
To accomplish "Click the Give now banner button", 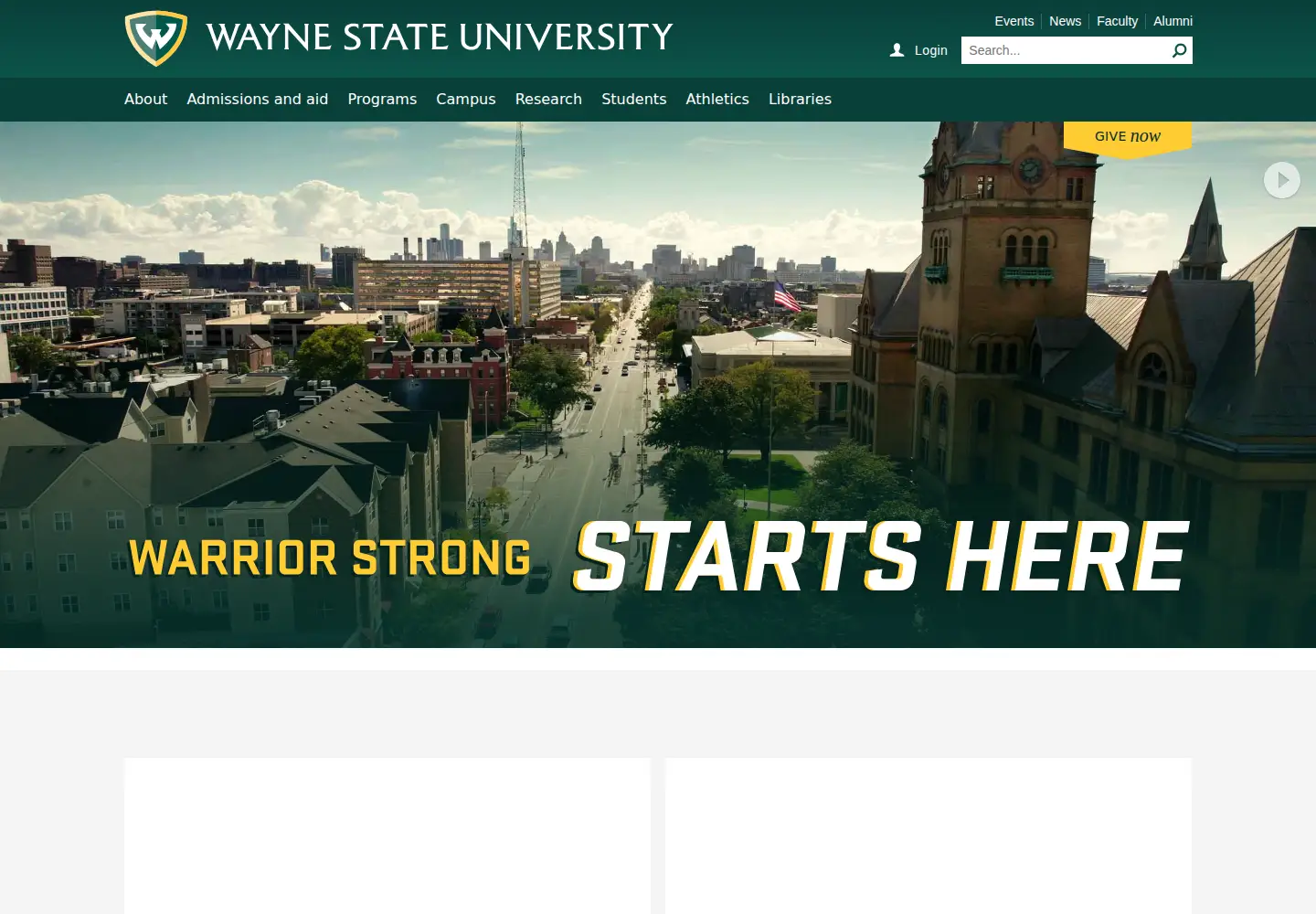I will pyautogui.click(x=1128, y=138).
